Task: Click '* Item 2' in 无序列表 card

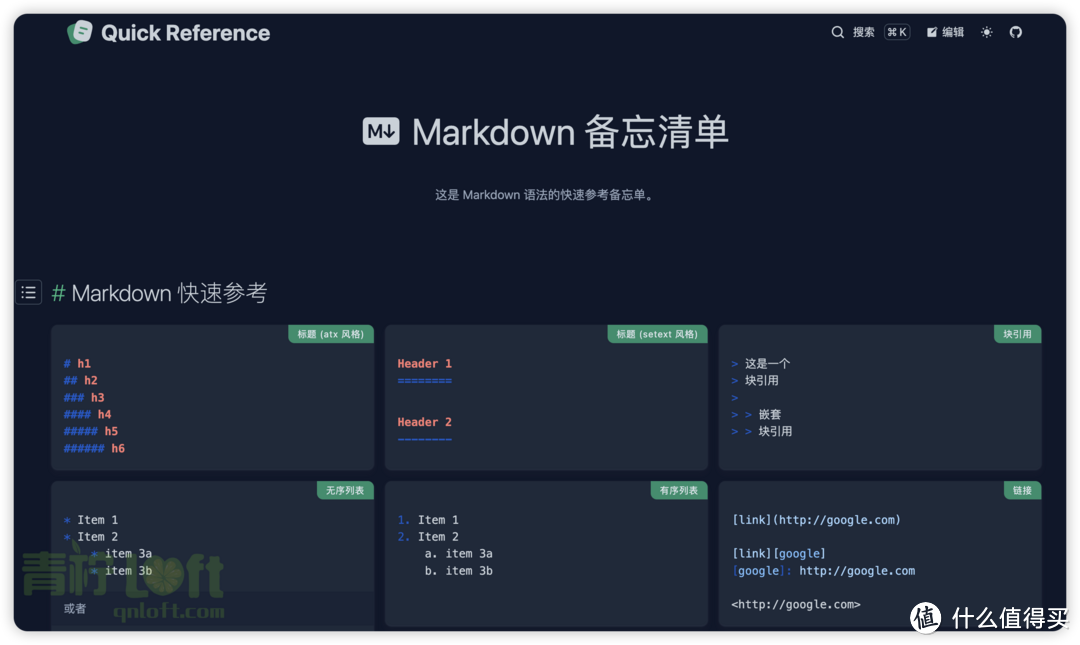Action: pyautogui.click(x=91, y=537)
